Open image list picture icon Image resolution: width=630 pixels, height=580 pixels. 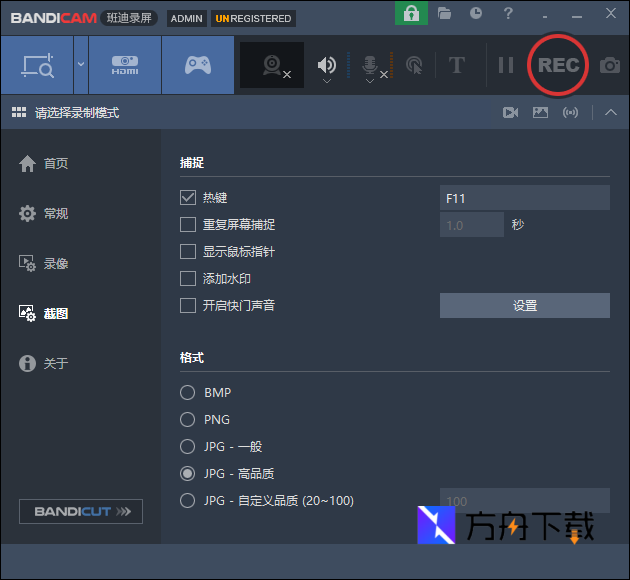tap(540, 112)
